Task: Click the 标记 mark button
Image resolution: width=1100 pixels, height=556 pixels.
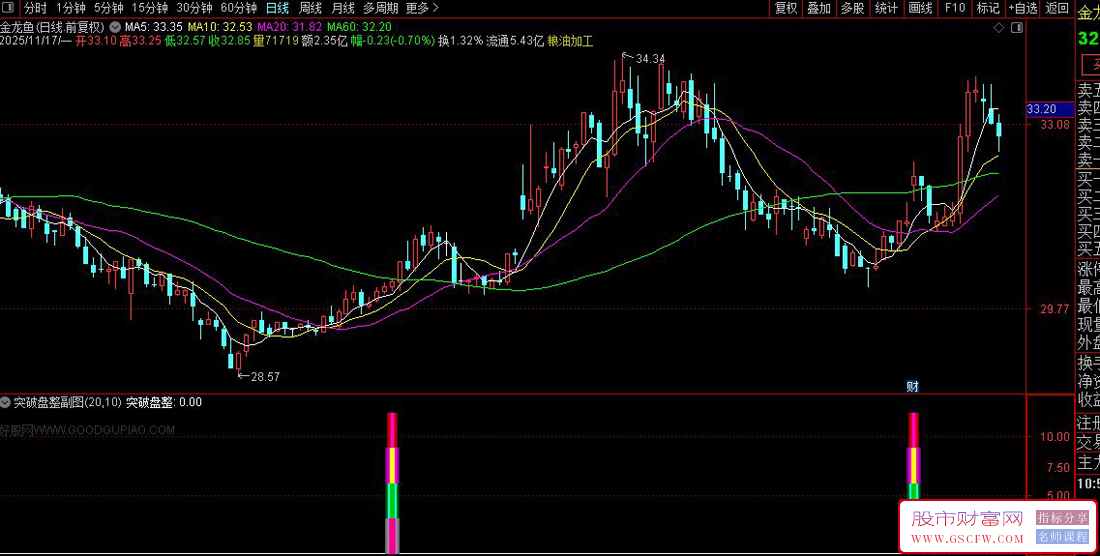Action: click(988, 8)
